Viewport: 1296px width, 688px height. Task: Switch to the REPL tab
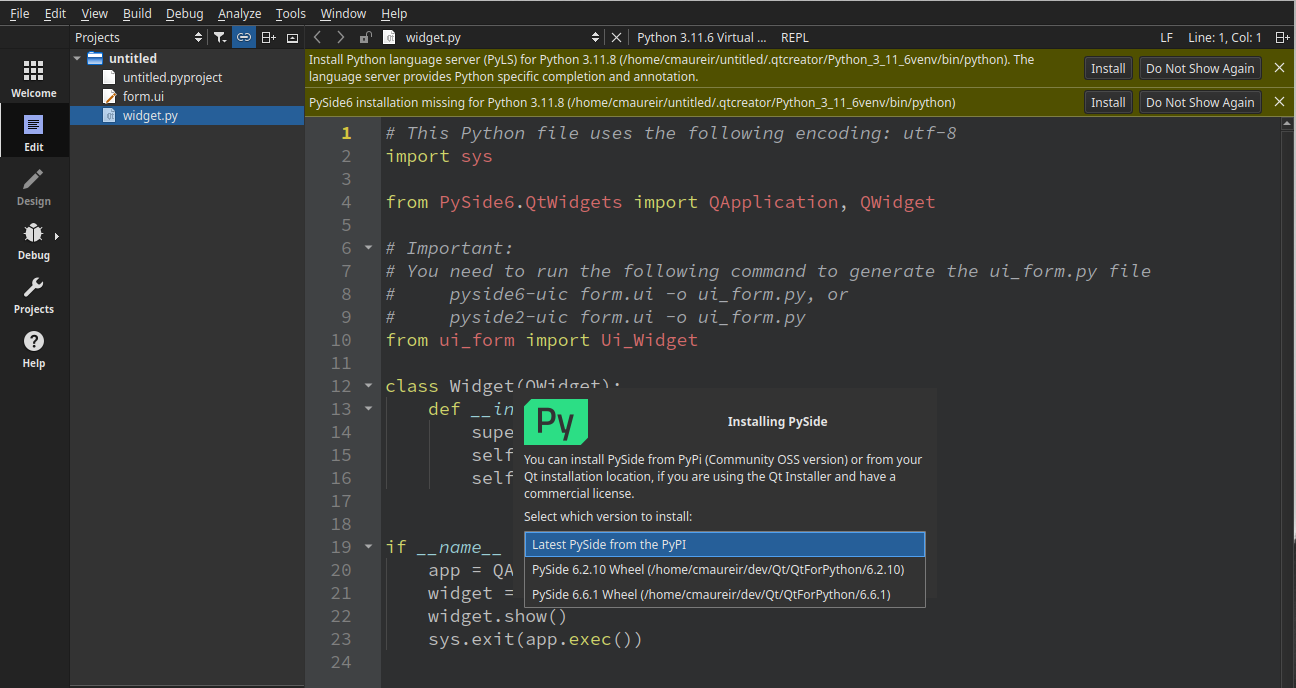click(x=795, y=37)
